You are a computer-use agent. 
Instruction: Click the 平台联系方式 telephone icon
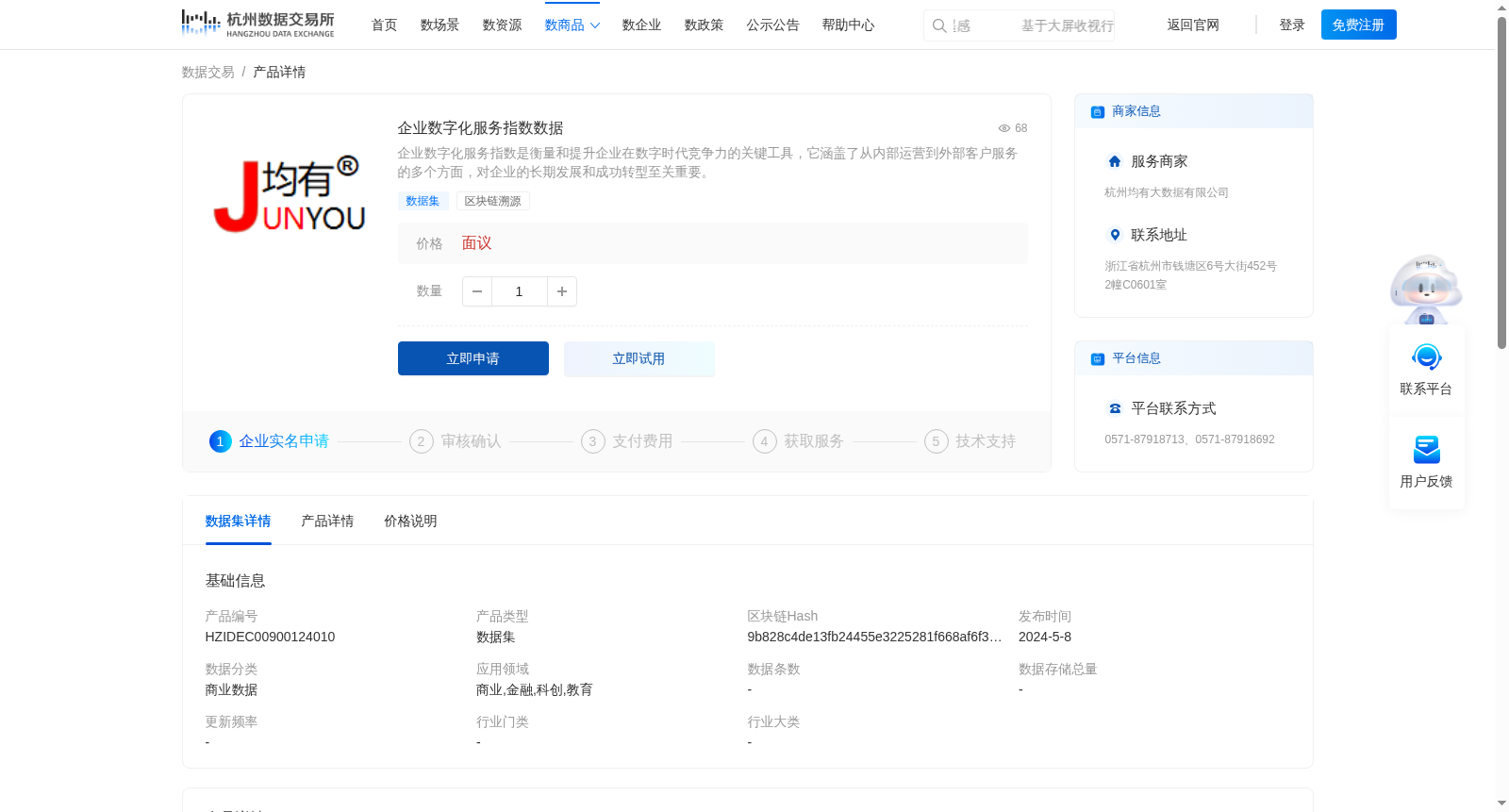click(1115, 408)
